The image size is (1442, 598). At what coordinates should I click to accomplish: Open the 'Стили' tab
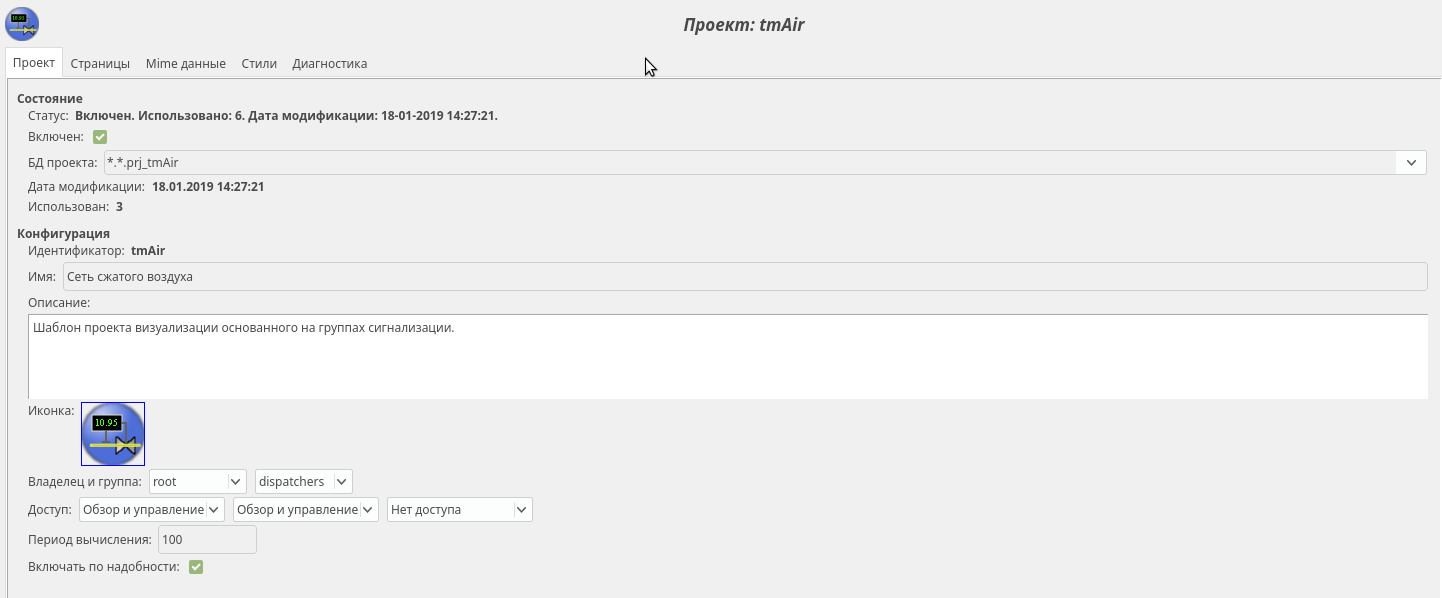click(x=259, y=63)
